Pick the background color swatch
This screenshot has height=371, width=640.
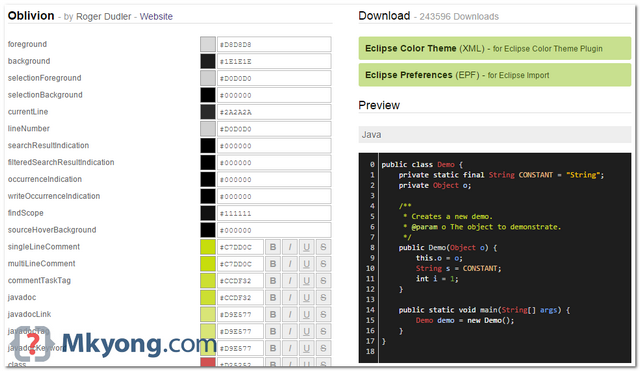pos(208,61)
